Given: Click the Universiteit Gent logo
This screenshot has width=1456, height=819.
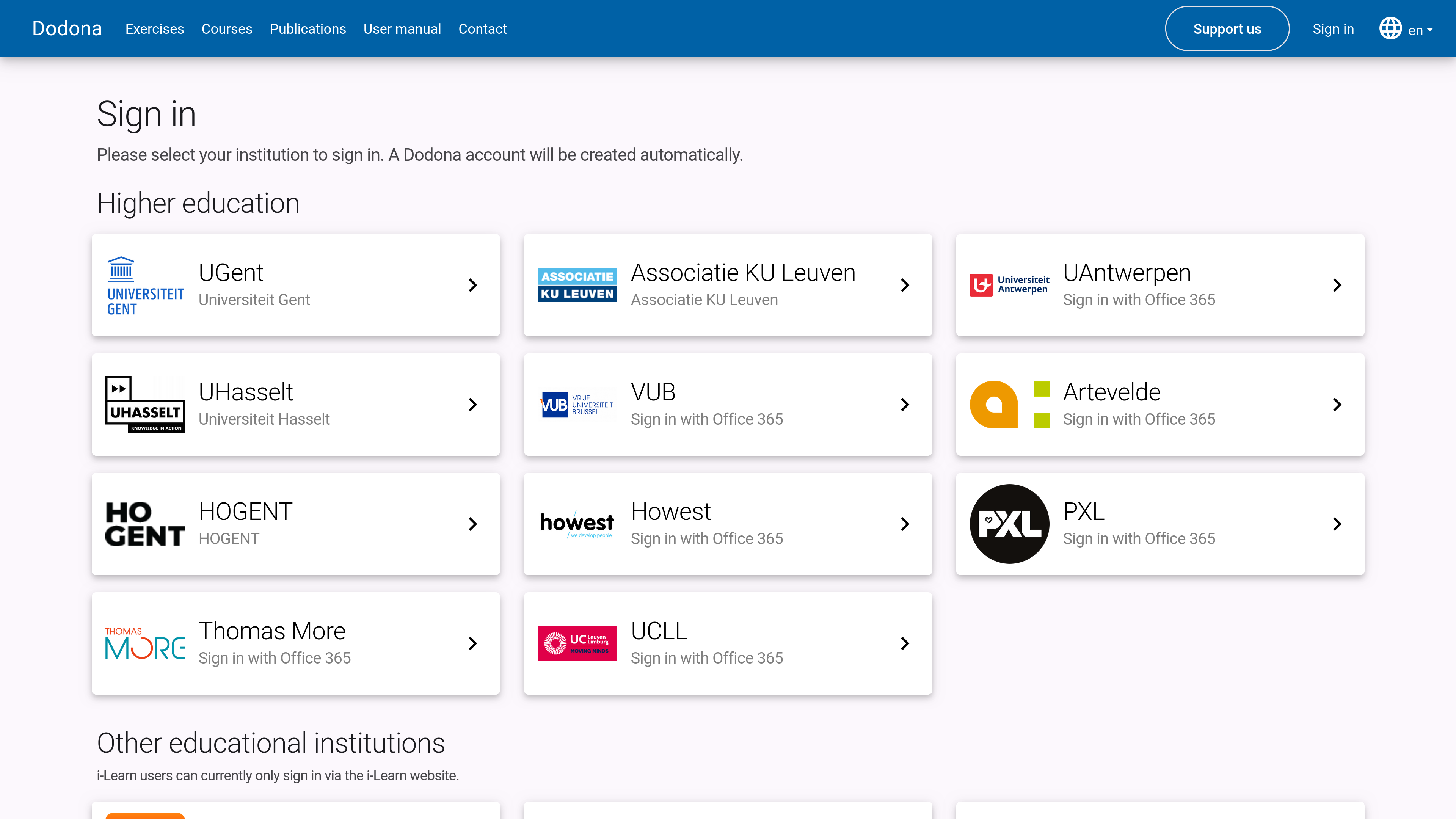Looking at the screenshot, I should click(x=145, y=286).
